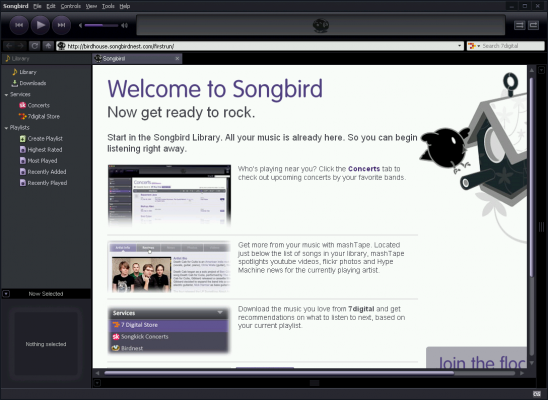Toggle the right pane display button

pos(541,70)
